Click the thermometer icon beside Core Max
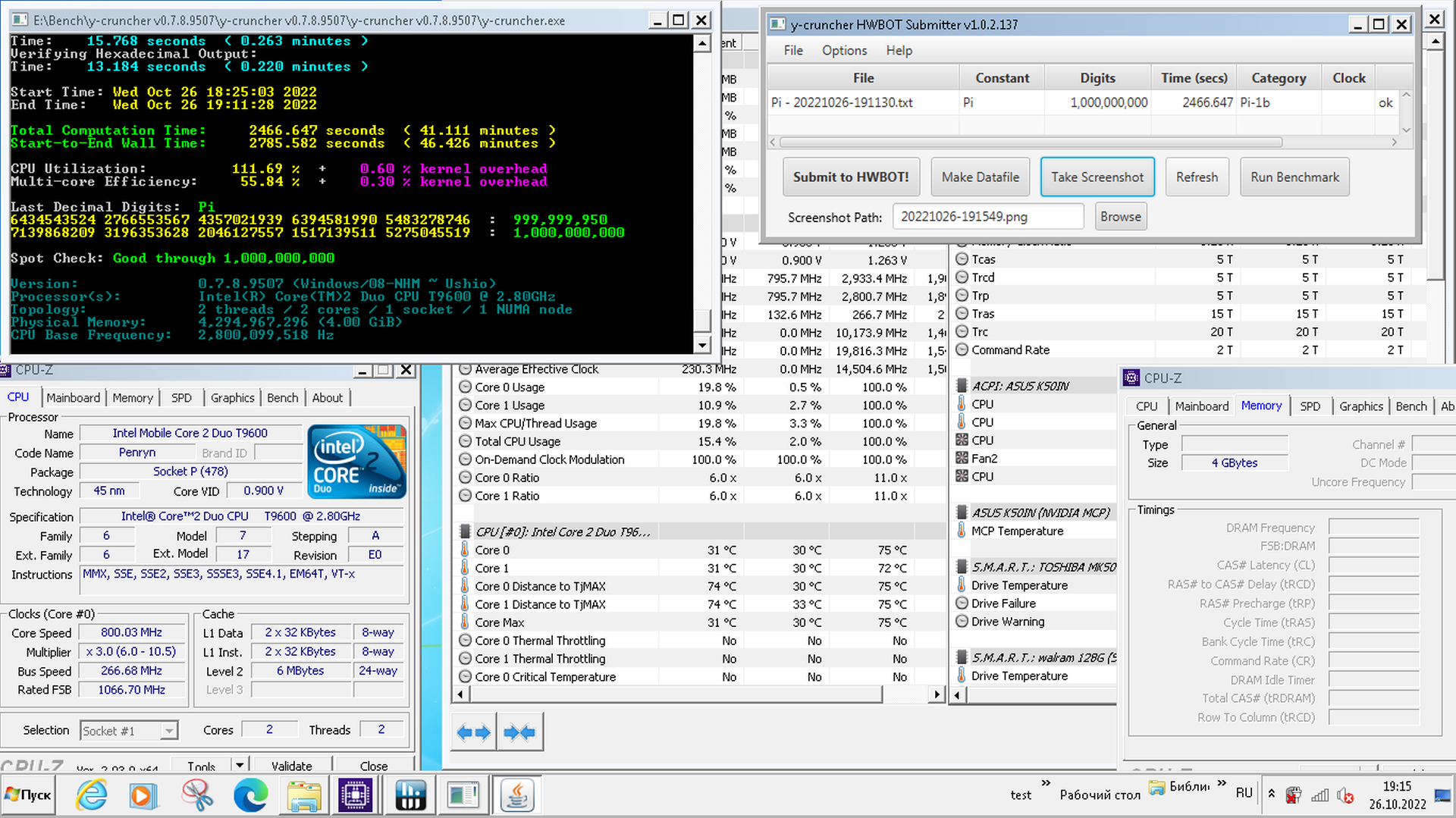 coord(465,622)
